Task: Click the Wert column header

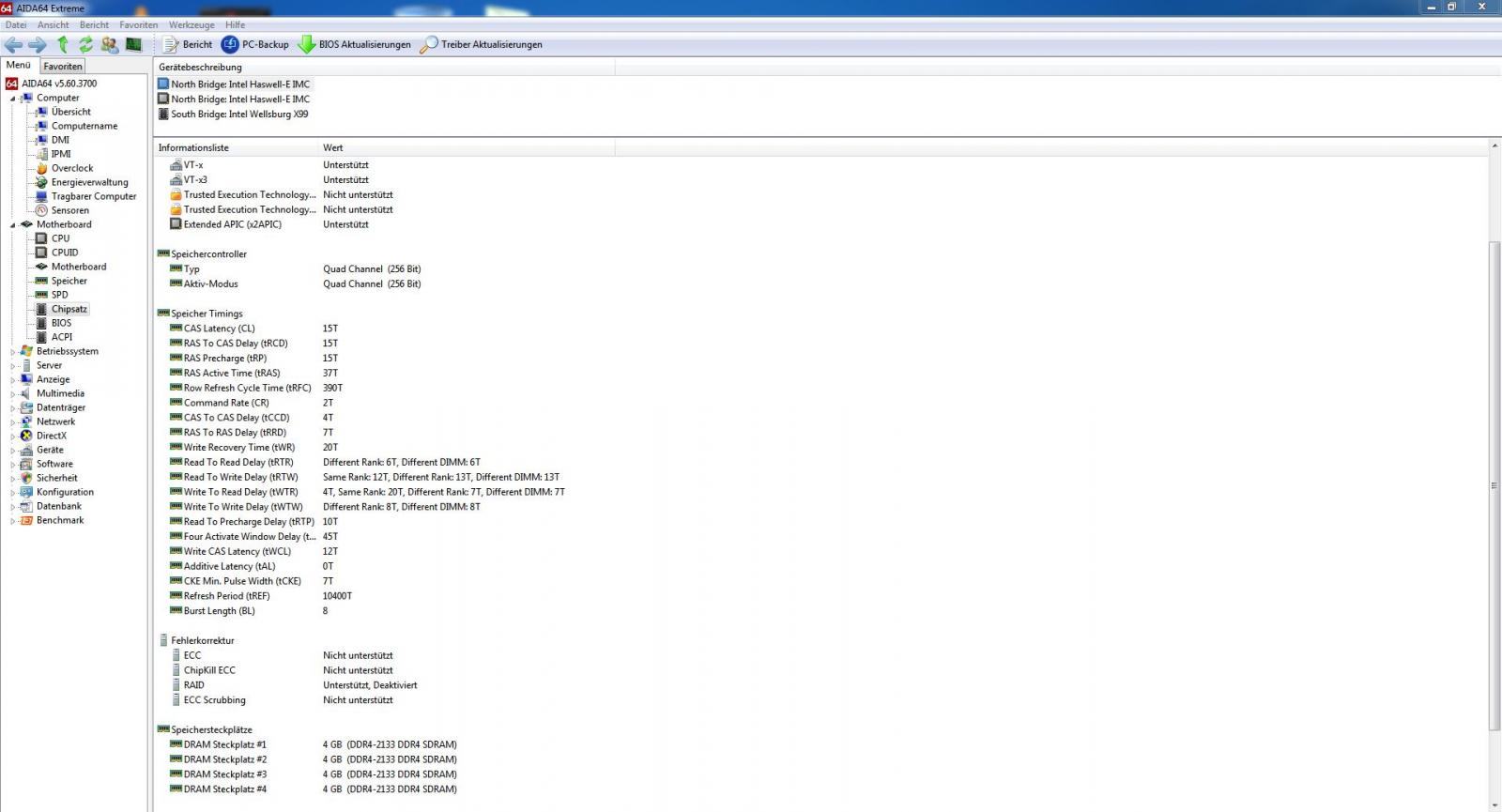Action: click(467, 147)
